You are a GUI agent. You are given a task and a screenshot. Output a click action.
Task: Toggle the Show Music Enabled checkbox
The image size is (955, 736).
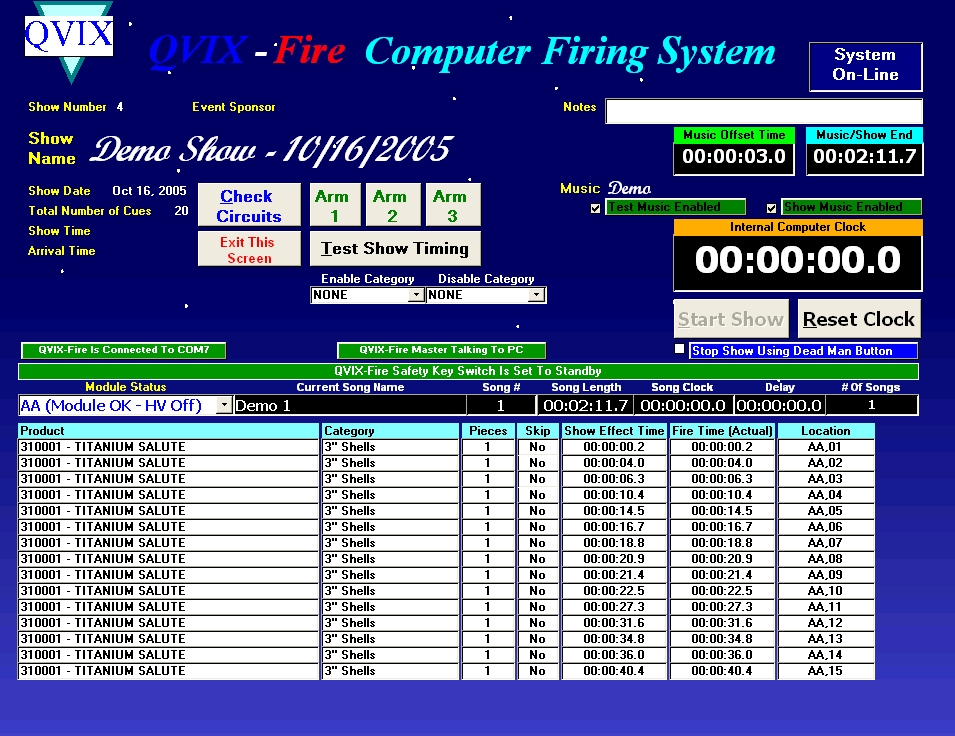[x=772, y=208]
